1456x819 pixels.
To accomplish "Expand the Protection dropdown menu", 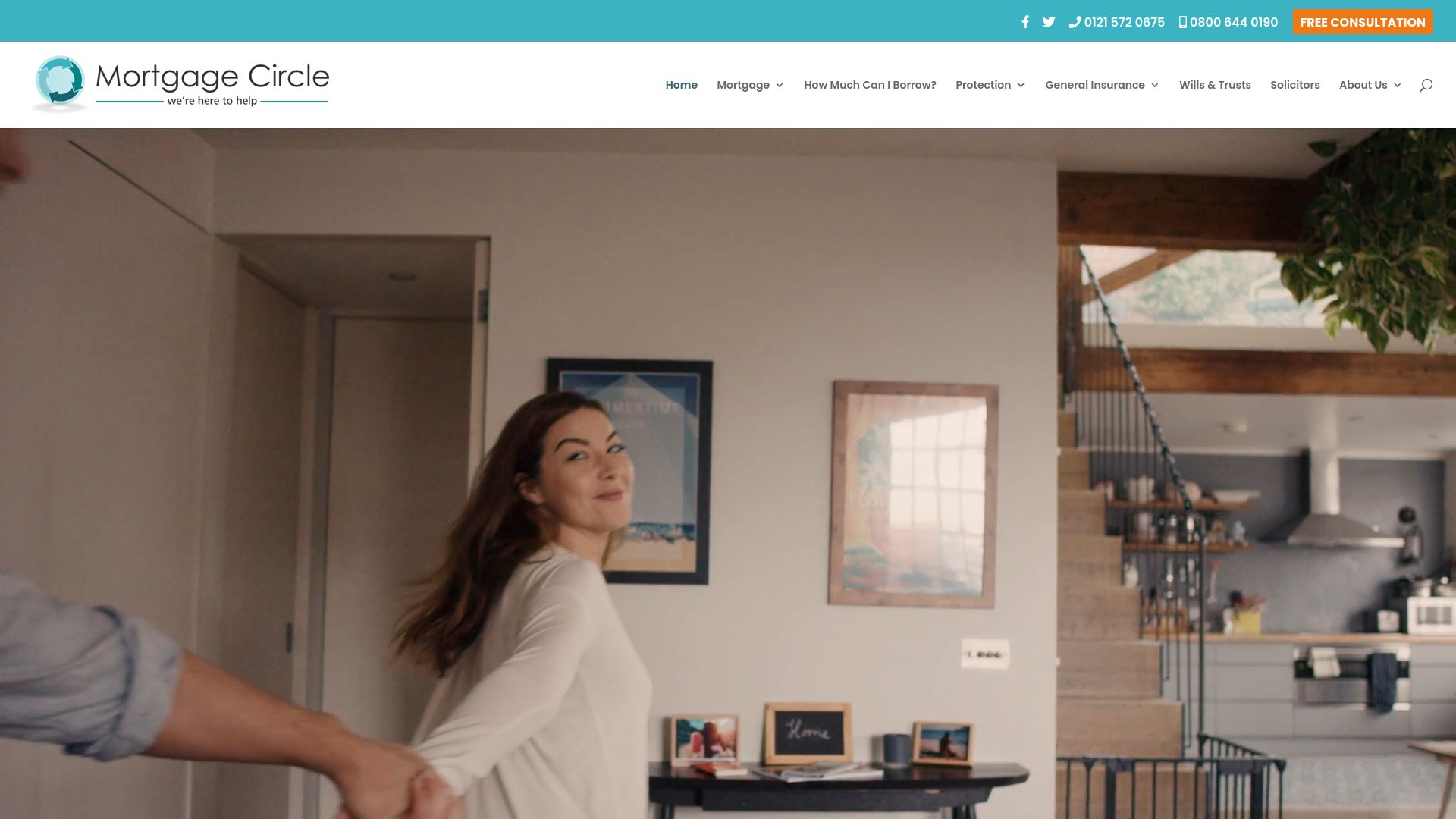I will tap(990, 84).
